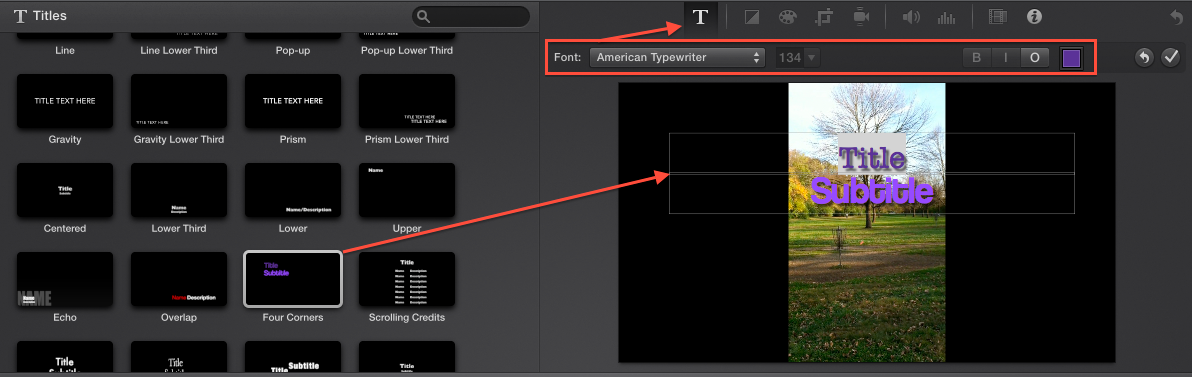Image resolution: width=1192 pixels, height=377 pixels.
Task: Select the Echo title thumbnail
Action: click(x=65, y=279)
